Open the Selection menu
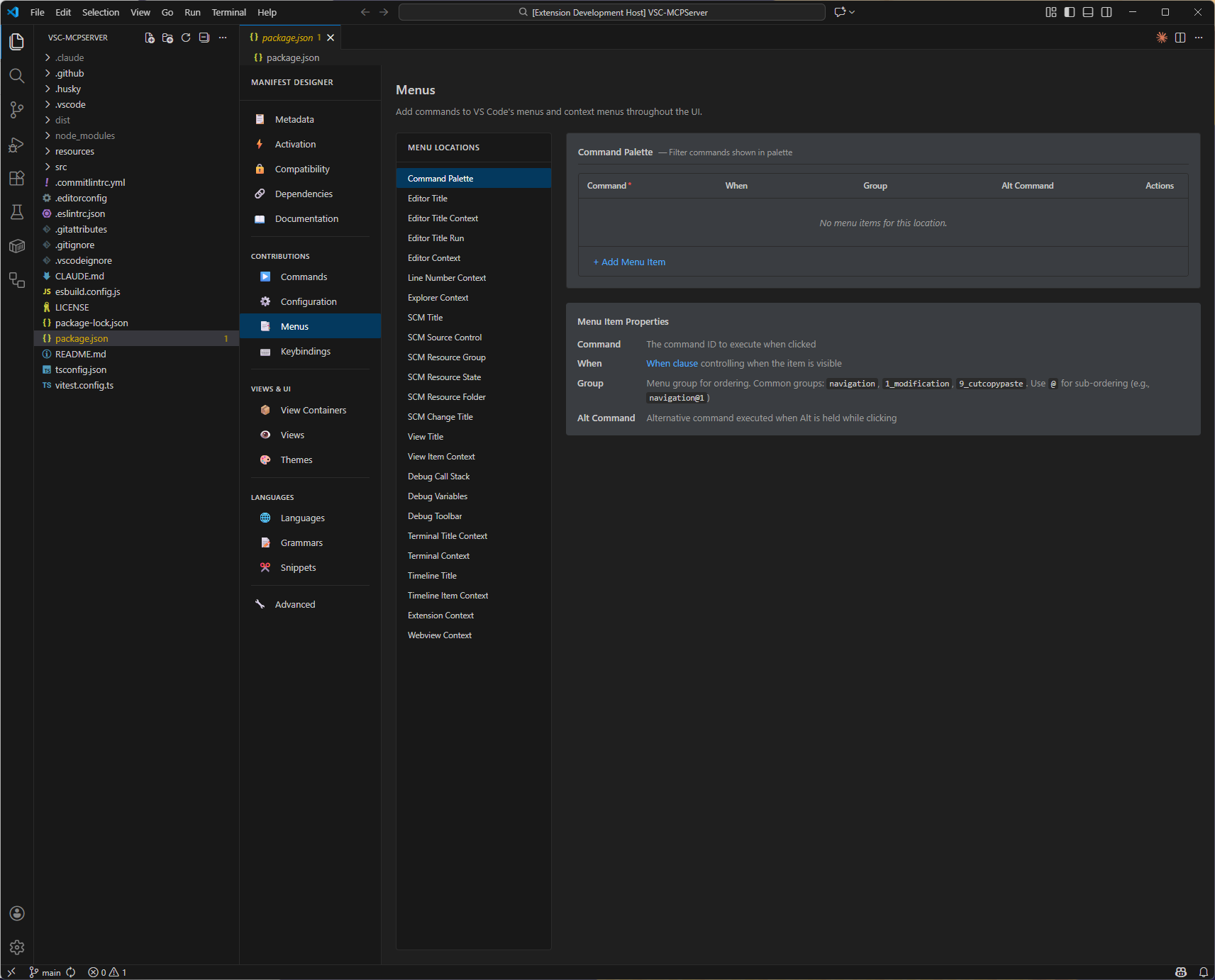 101,12
